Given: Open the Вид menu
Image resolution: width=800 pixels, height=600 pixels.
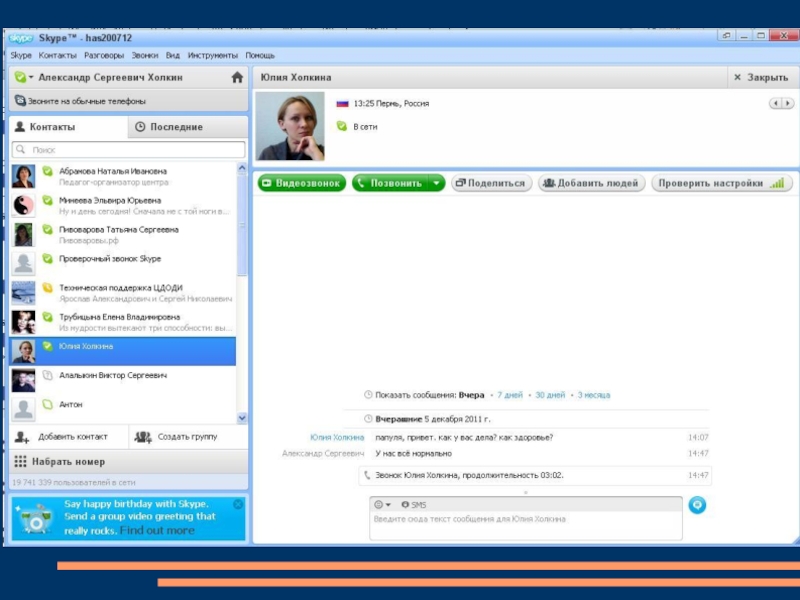Looking at the screenshot, I should 173,55.
